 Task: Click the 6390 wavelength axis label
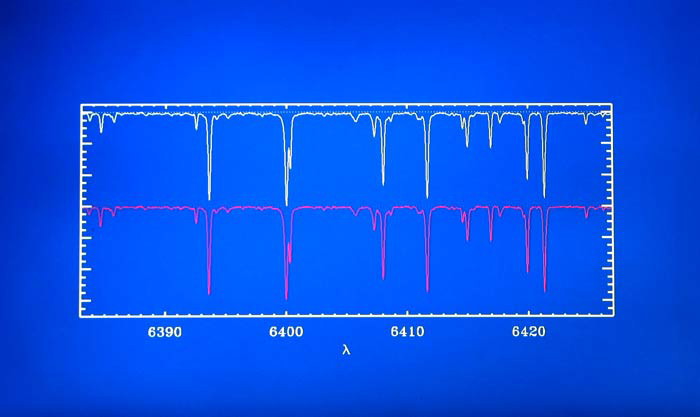165,332
